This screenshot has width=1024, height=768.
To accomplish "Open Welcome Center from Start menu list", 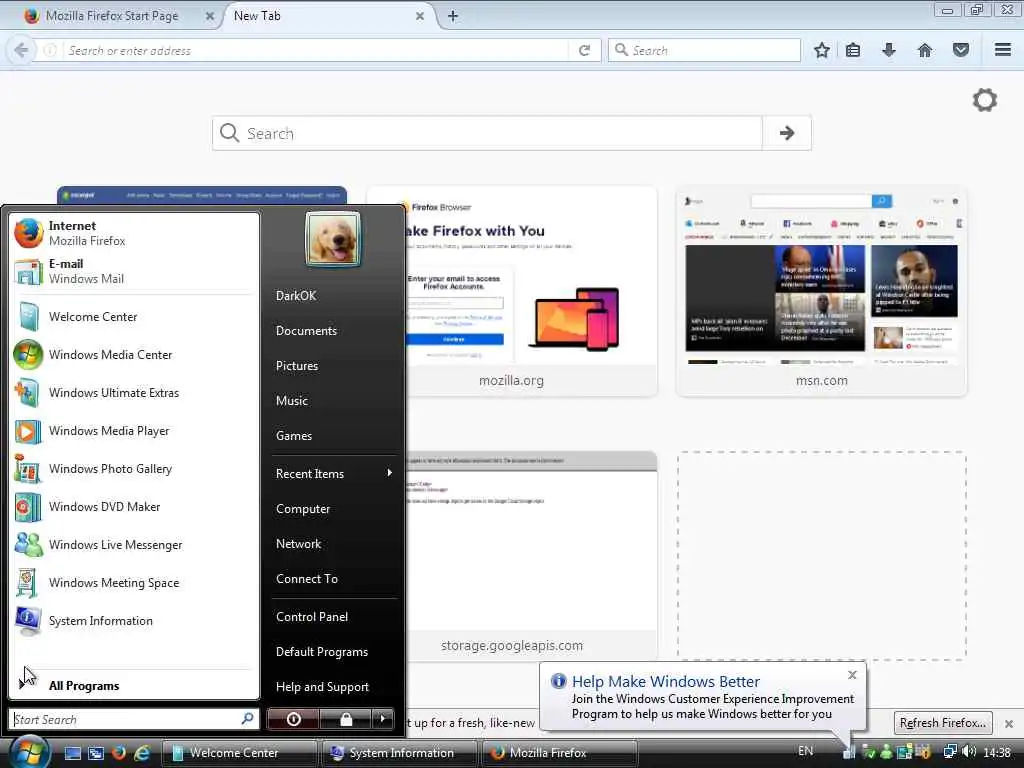I will (134, 317).
